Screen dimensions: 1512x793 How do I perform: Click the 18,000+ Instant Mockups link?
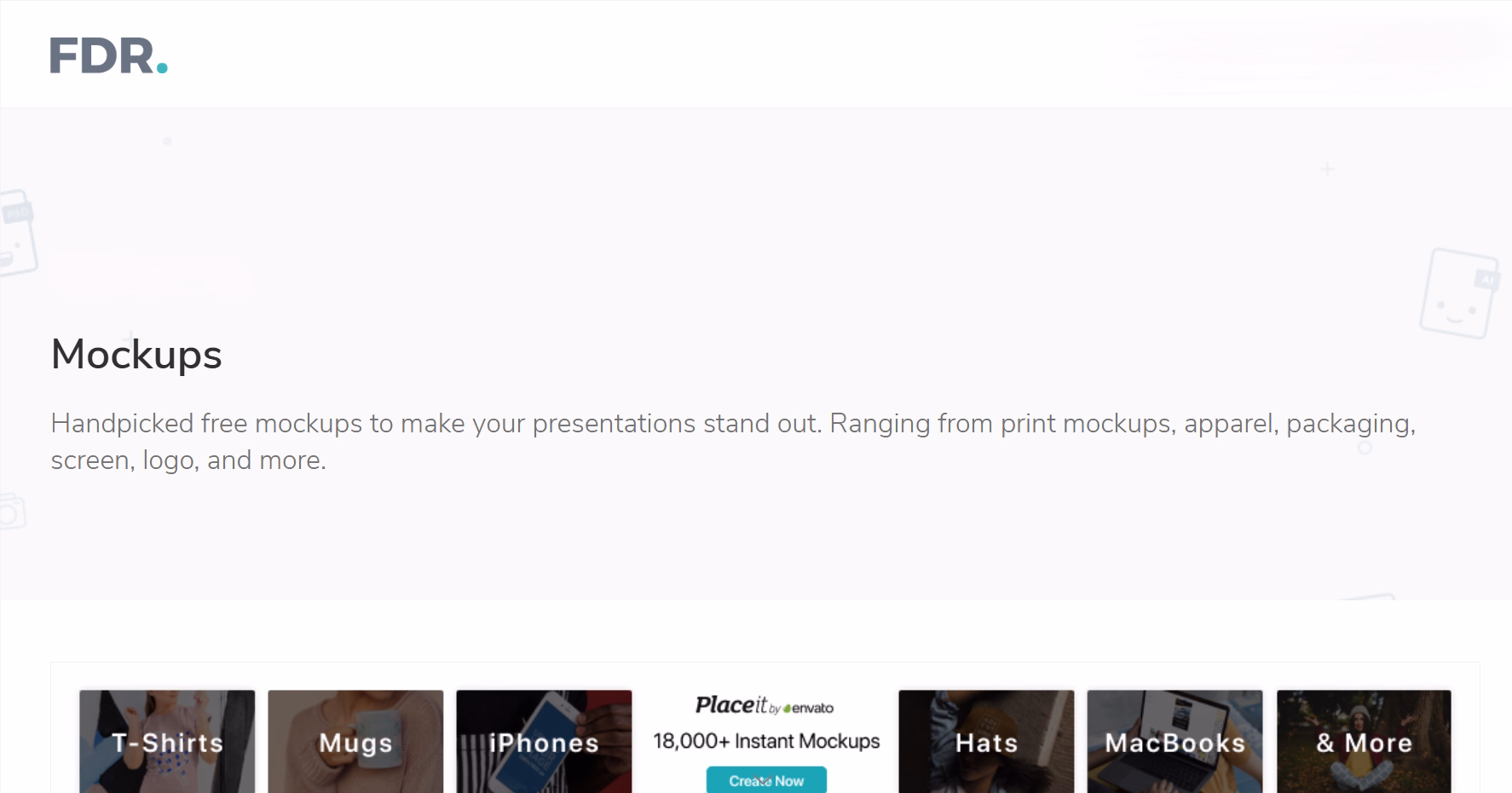click(x=766, y=741)
